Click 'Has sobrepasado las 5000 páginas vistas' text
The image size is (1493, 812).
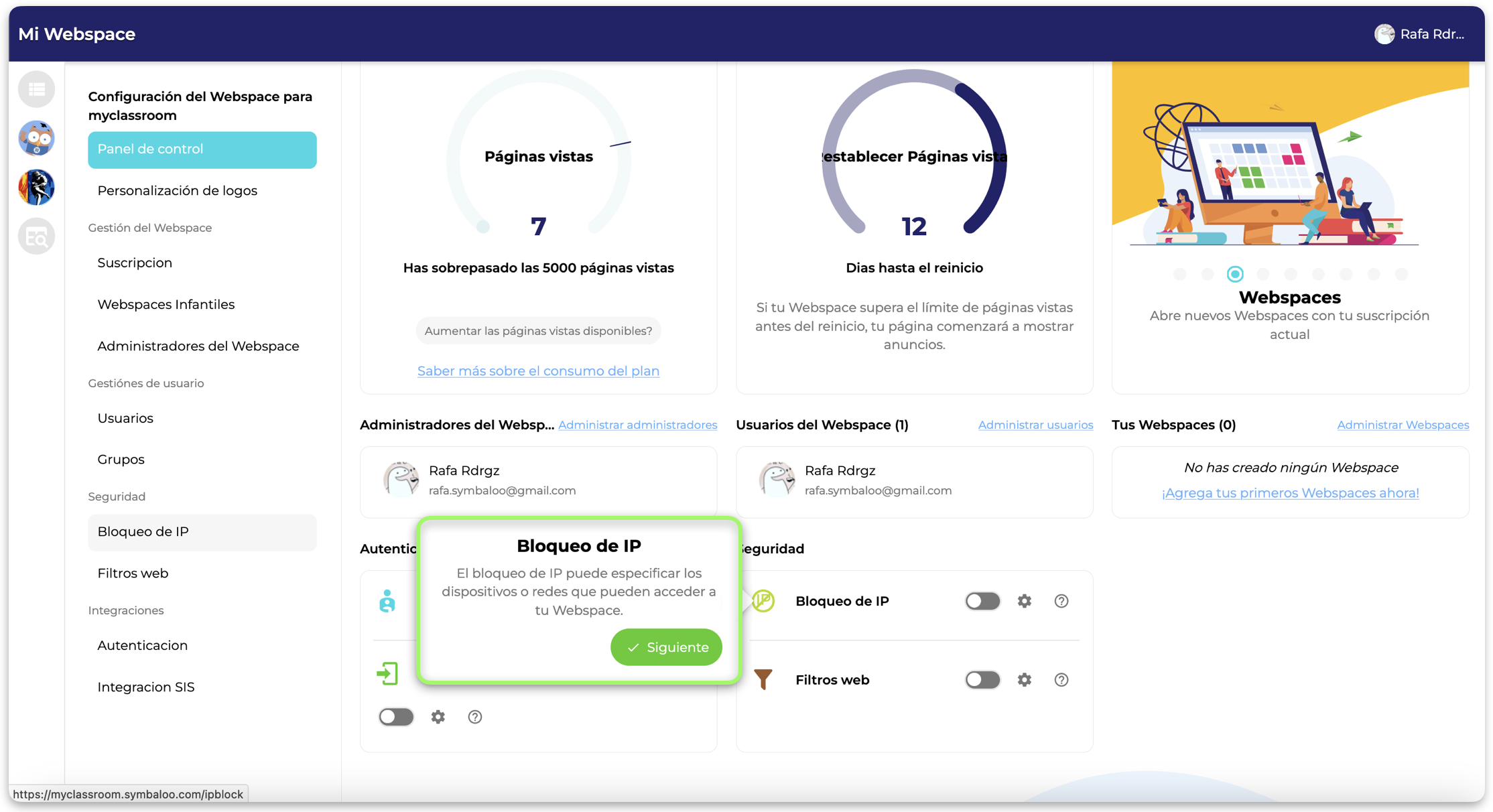538,268
